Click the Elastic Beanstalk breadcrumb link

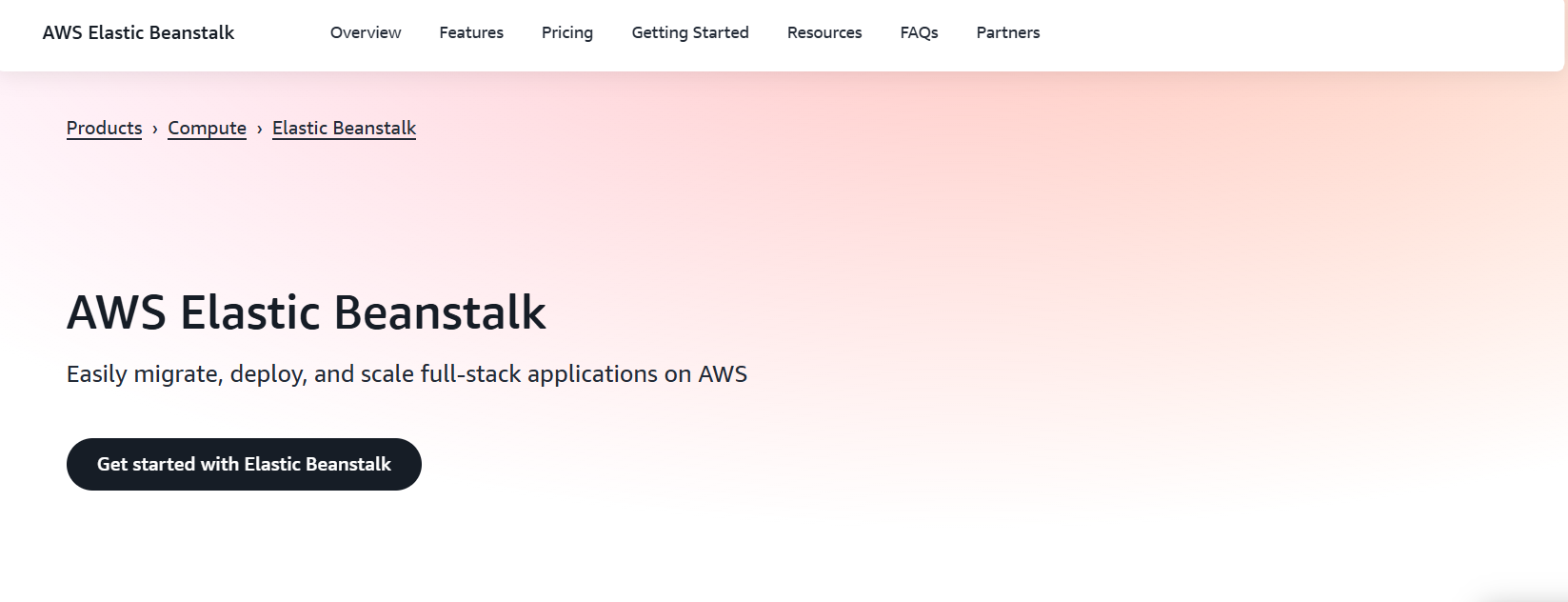click(x=345, y=128)
